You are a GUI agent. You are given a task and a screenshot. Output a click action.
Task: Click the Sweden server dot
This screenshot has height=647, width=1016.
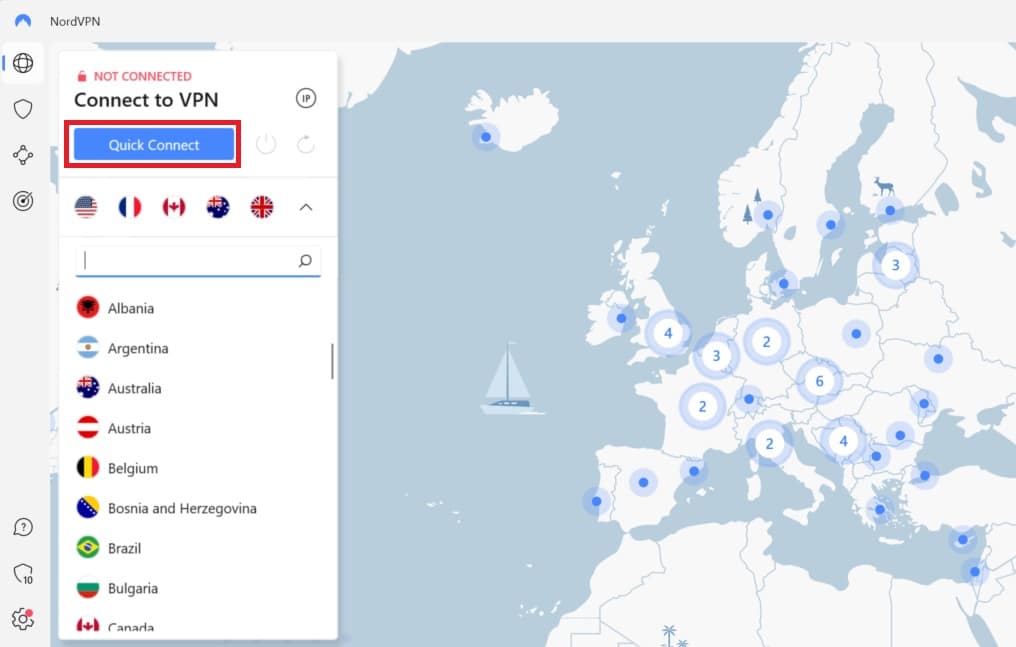(x=831, y=225)
